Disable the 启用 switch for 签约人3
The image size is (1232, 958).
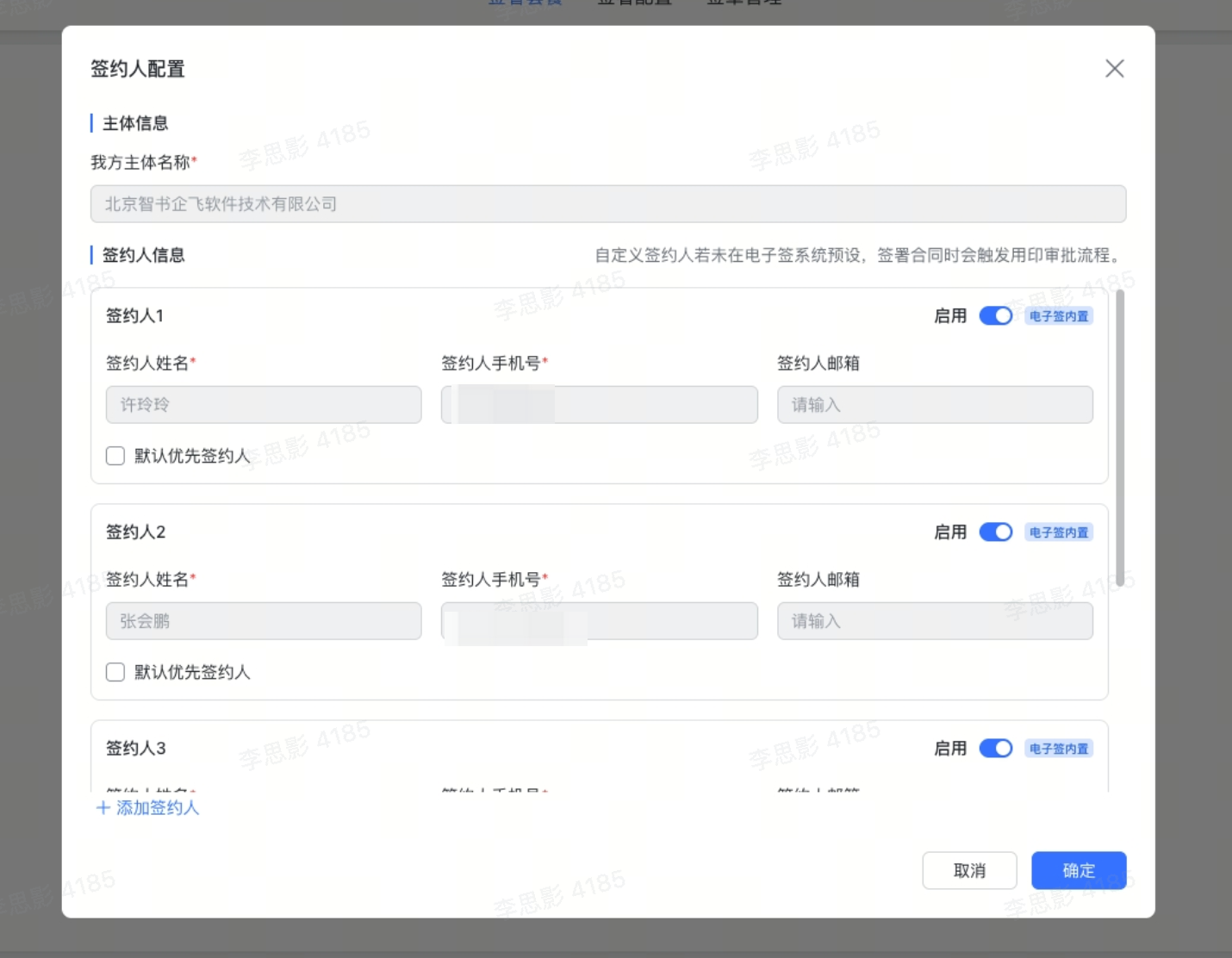pyautogui.click(x=995, y=749)
